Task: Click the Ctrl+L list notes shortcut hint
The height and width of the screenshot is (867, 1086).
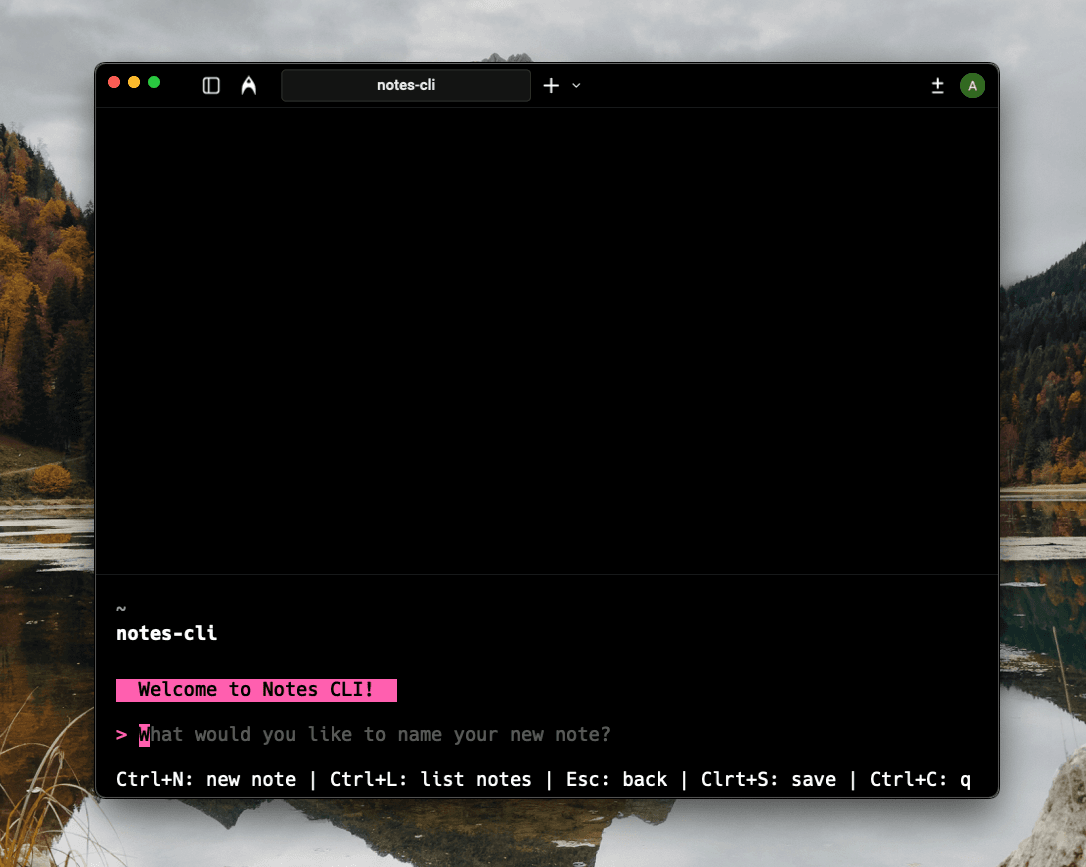Action: click(430, 779)
